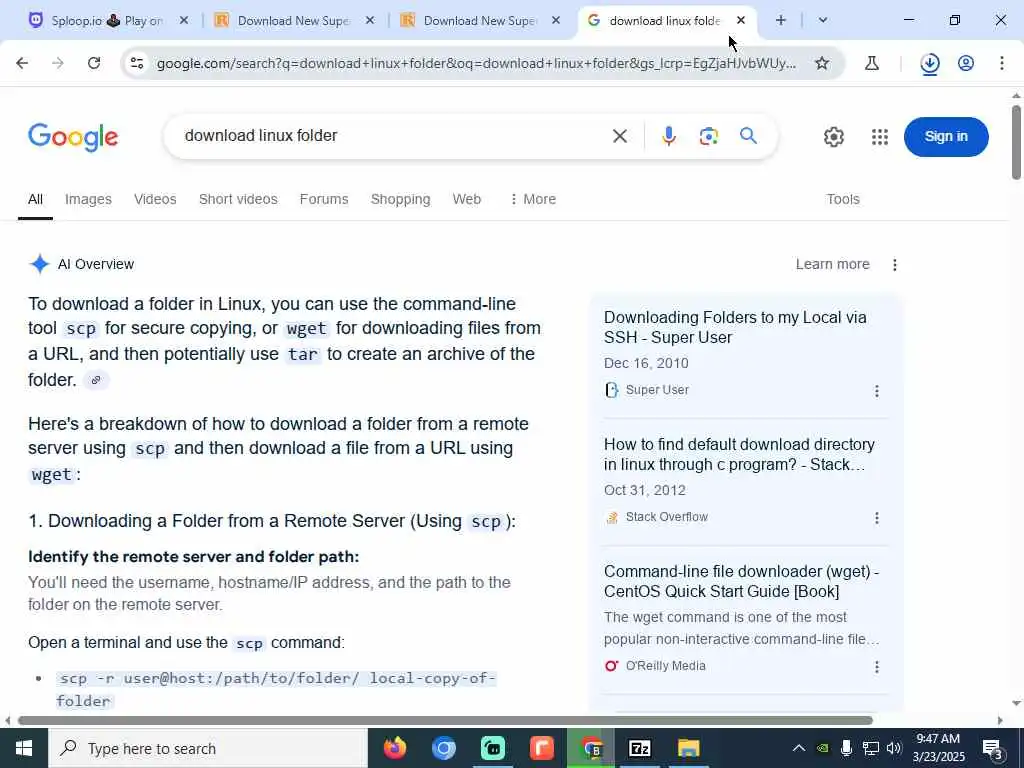1024x768 pixels.
Task: Bookmark this page with the star icon
Action: point(822,63)
